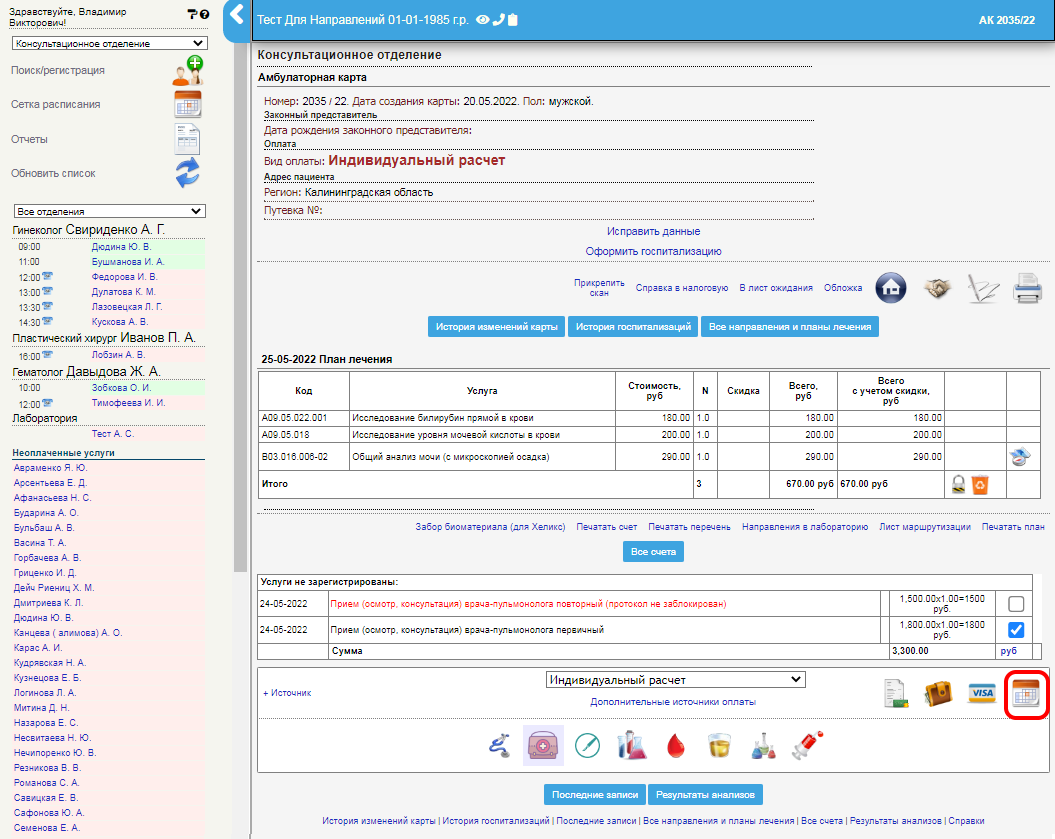Click the printer icon in the card toolbar

1027,289
